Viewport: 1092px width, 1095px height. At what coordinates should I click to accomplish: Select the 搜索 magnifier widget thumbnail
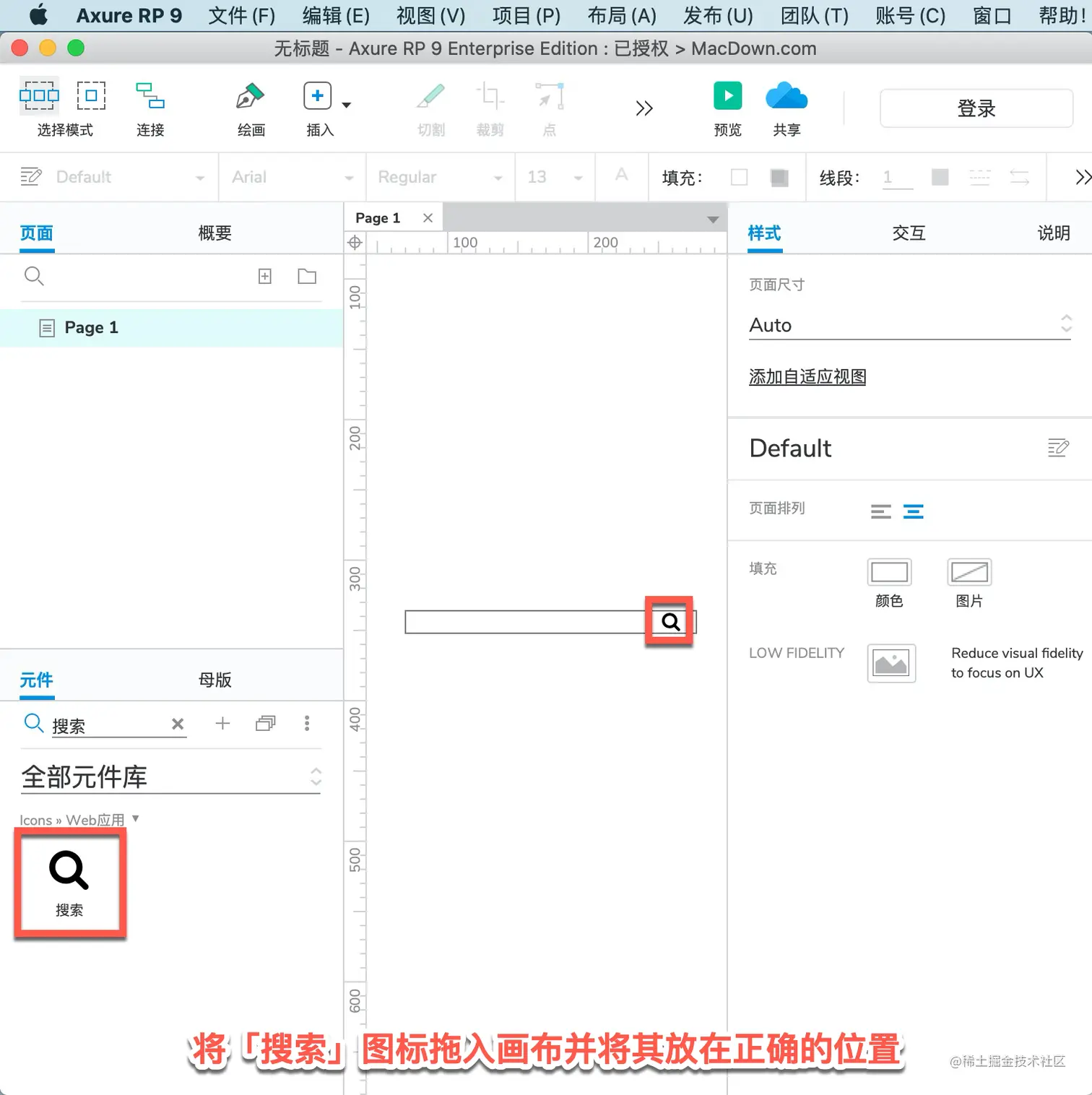pos(69,883)
